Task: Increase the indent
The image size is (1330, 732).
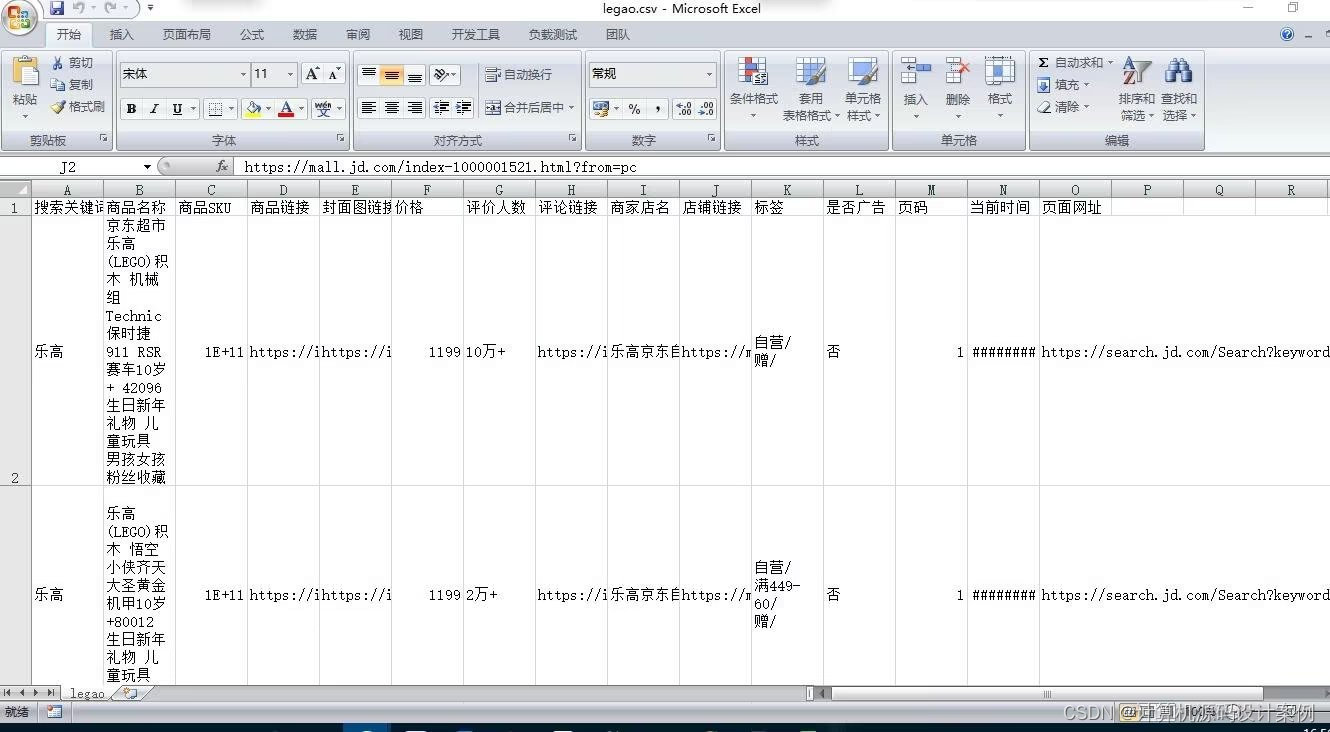Action: point(464,108)
